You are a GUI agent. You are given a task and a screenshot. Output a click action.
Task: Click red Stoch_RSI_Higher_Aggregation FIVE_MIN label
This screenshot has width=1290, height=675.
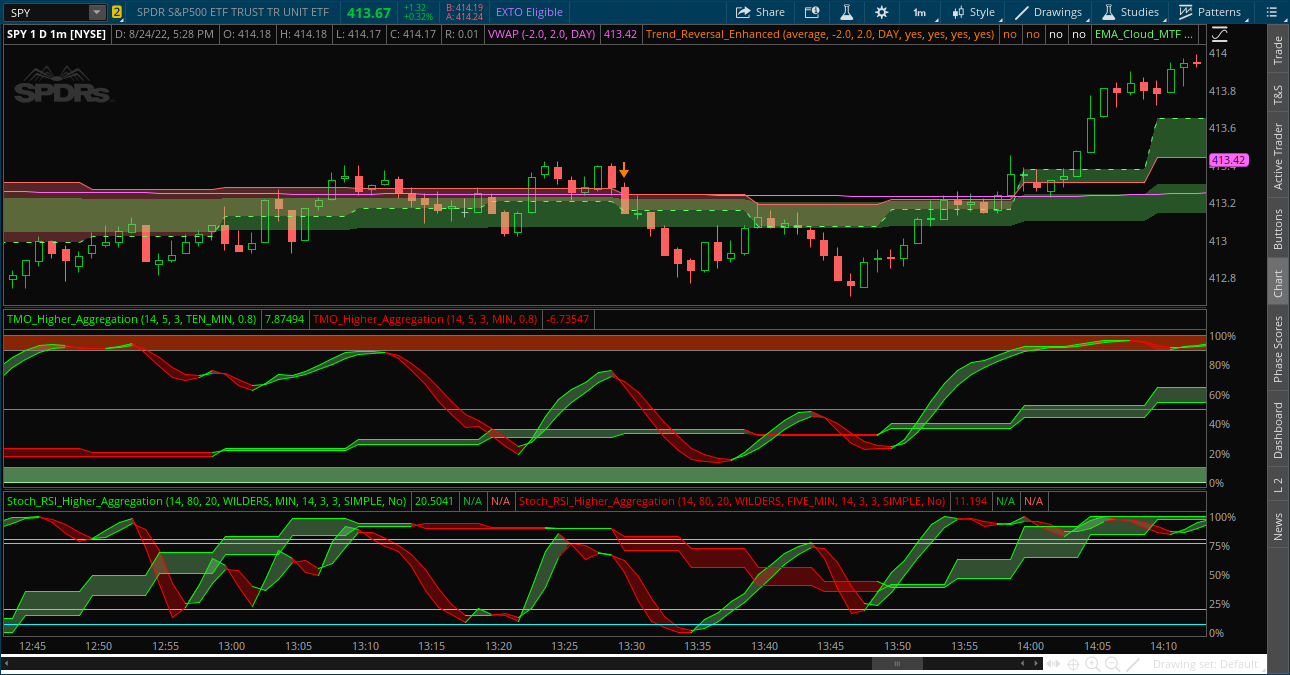pos(731,501)
